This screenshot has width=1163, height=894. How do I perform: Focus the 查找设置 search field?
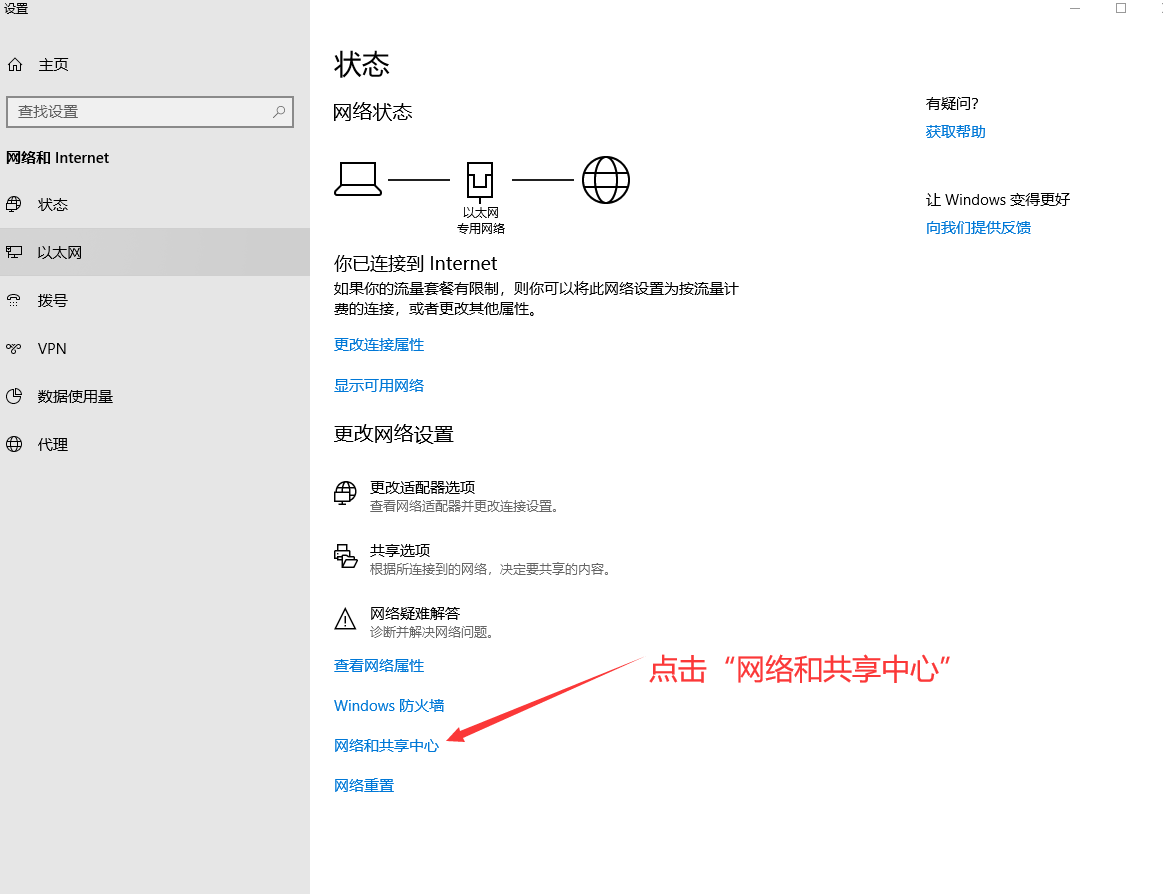click(x=140, y=112)
